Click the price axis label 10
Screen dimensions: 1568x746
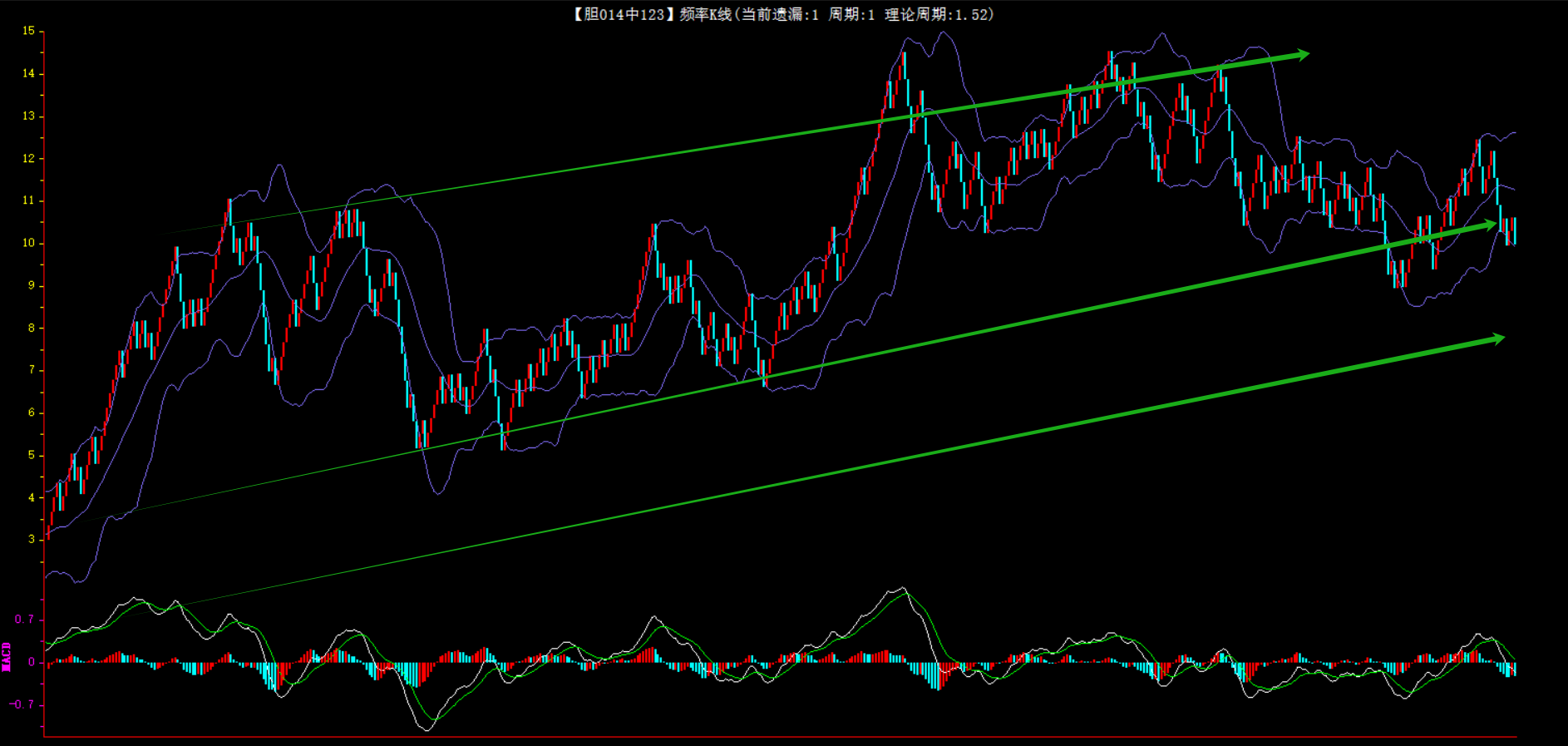click(x=29, y=243)
